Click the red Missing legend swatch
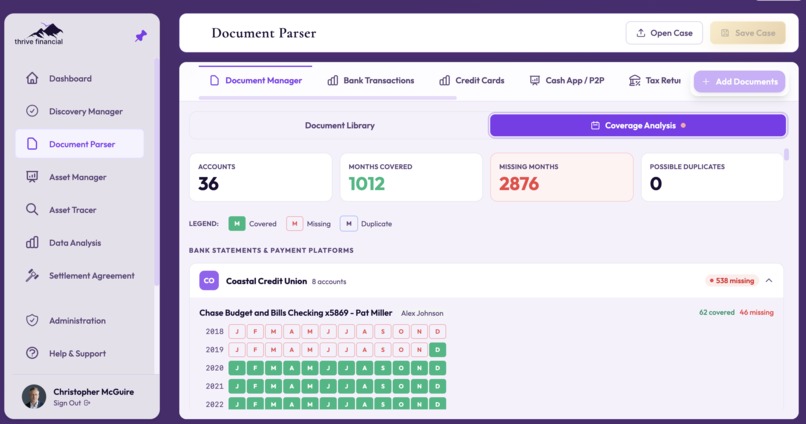Viewport: 806px width, 424px height. [295, 224]
